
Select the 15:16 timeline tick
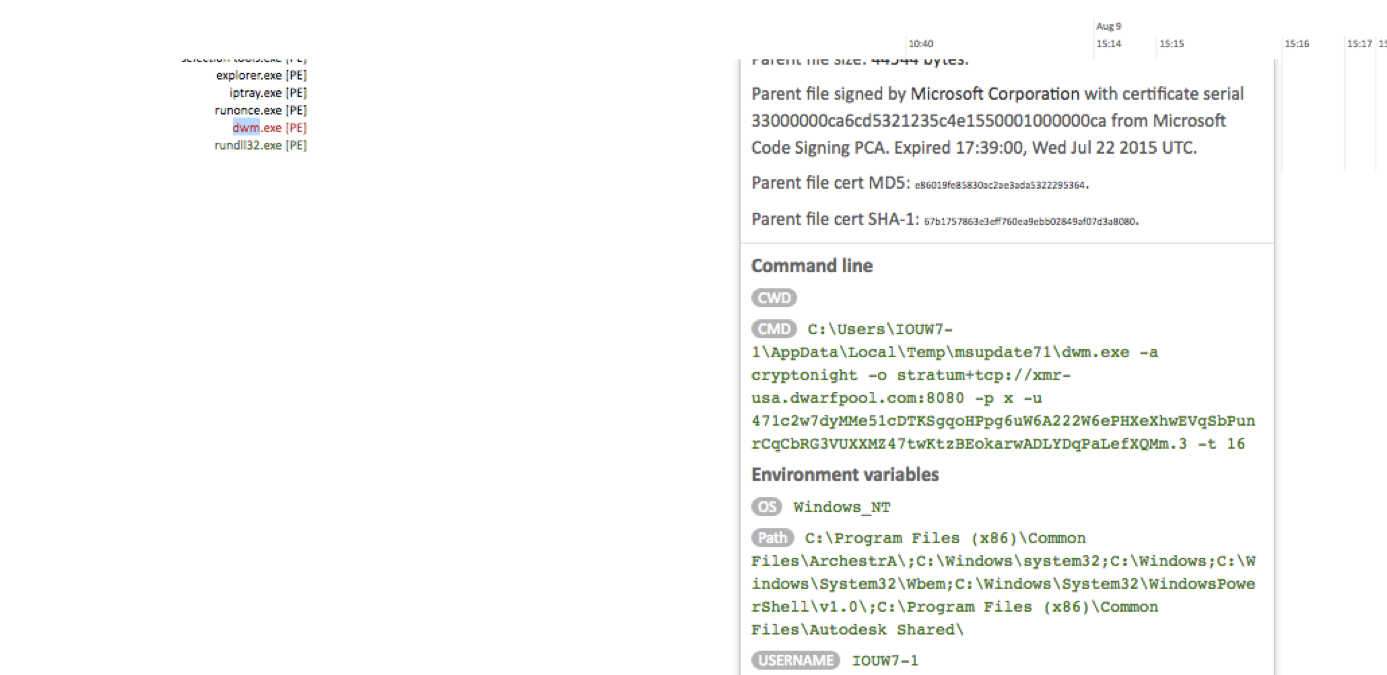(1297, 44)
